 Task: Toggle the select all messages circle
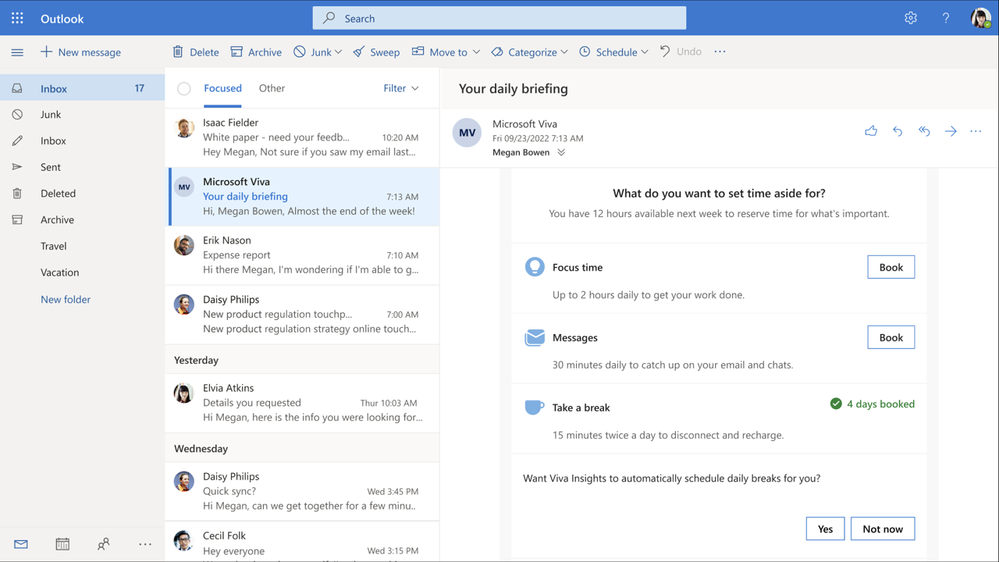click(184, 89)
